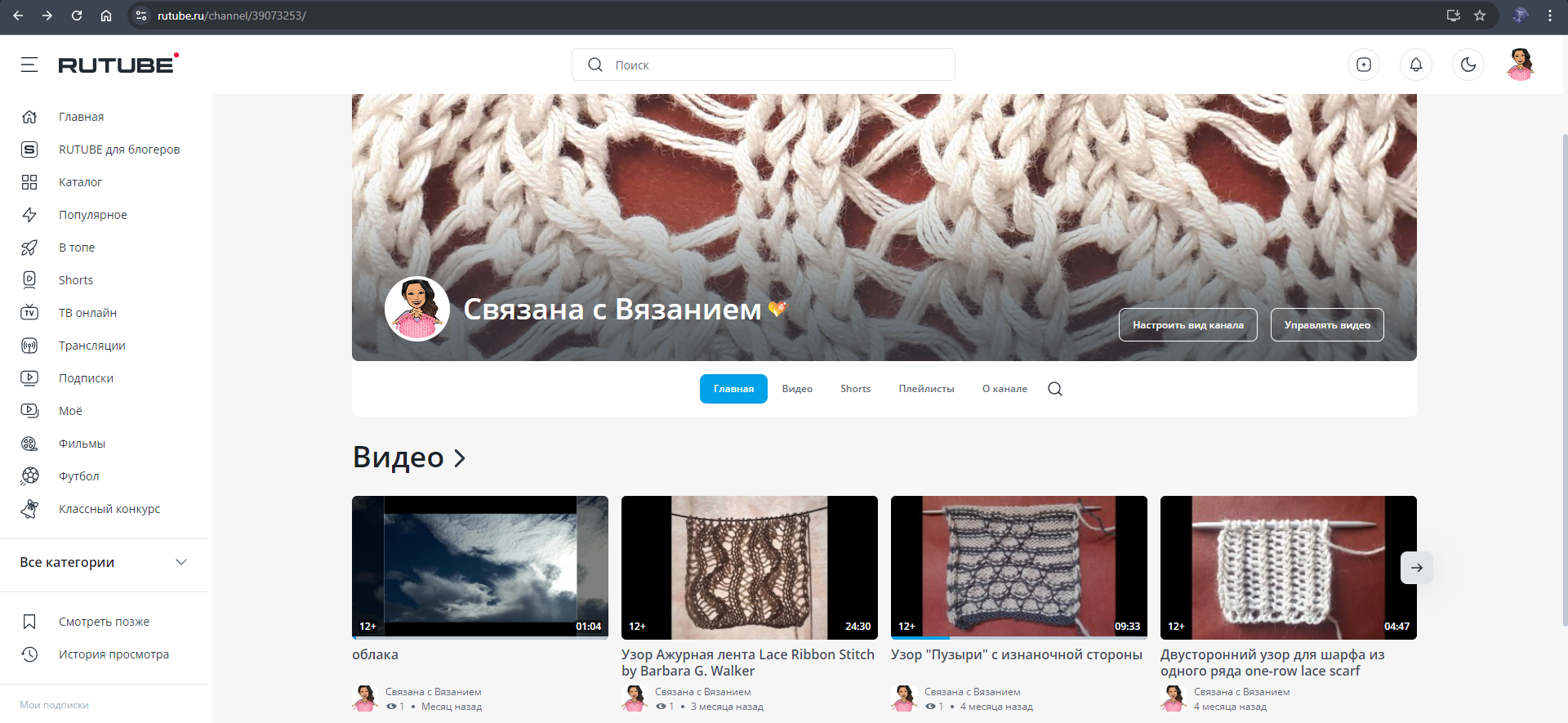Open the browser three-dot menu
This screenshot has height=723, width=1568.
point(1550,16)
